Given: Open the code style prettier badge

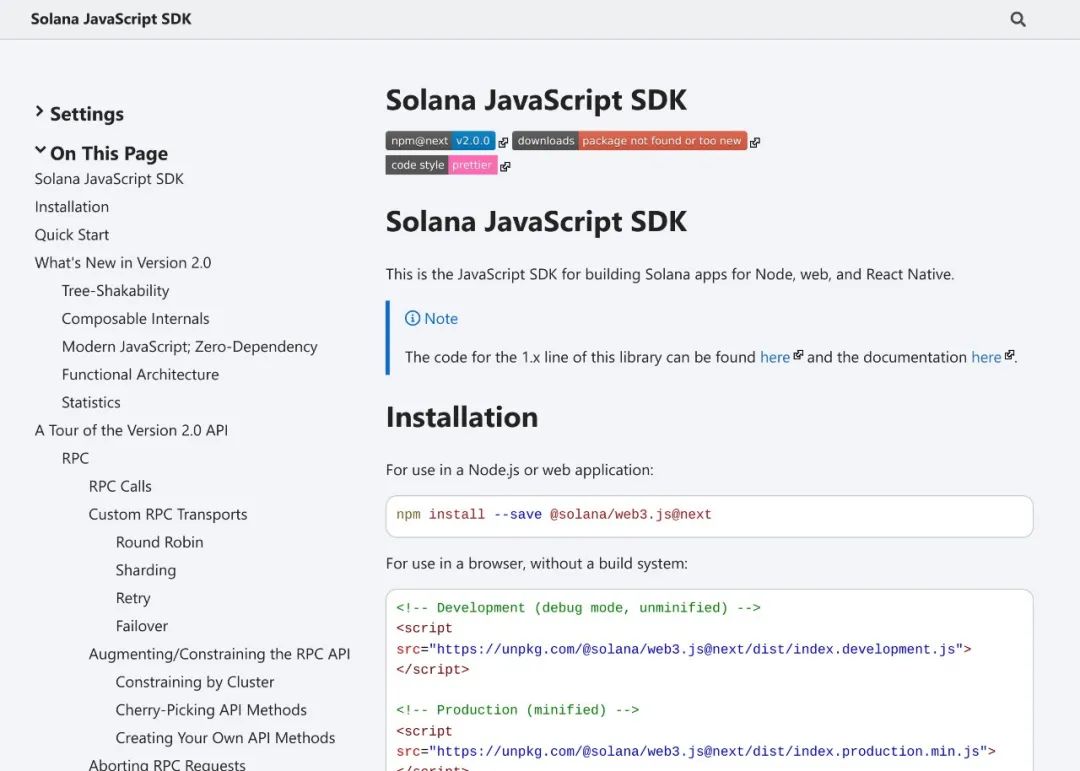Looking at the screenshot, I should coord(442,165).
